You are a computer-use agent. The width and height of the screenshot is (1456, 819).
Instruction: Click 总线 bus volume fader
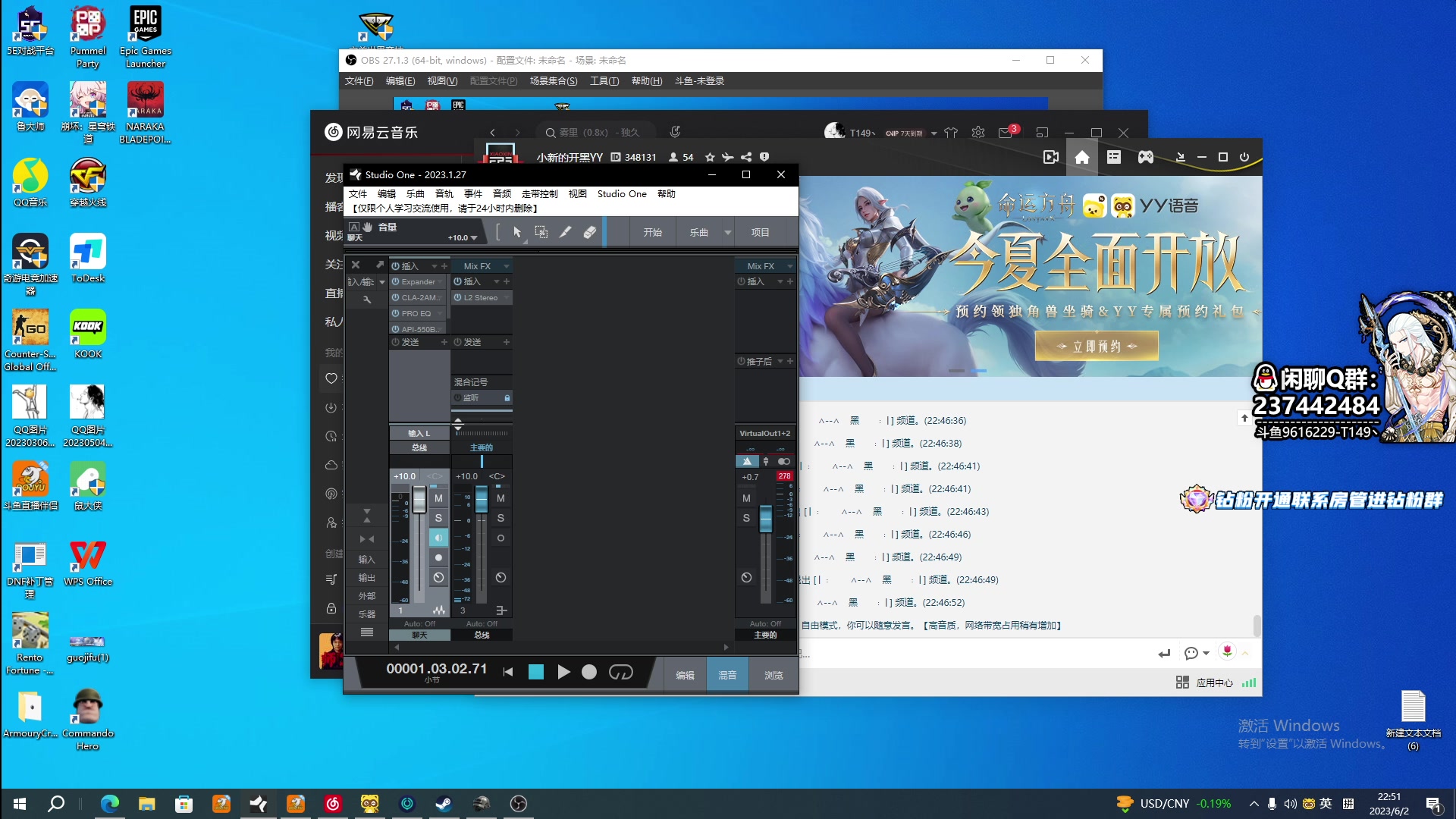point(482,500)
